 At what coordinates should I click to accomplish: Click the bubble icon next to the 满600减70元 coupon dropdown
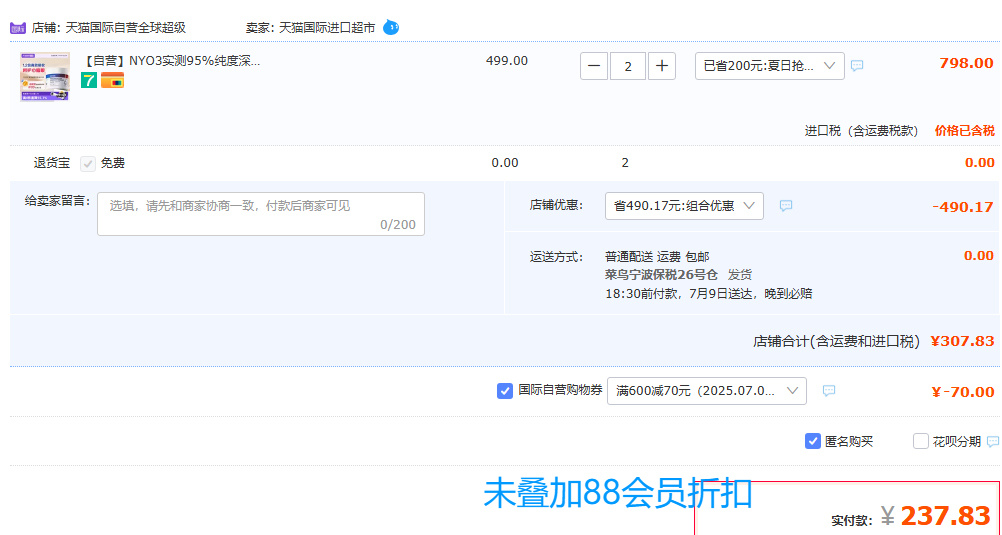[x=829, y=391]
